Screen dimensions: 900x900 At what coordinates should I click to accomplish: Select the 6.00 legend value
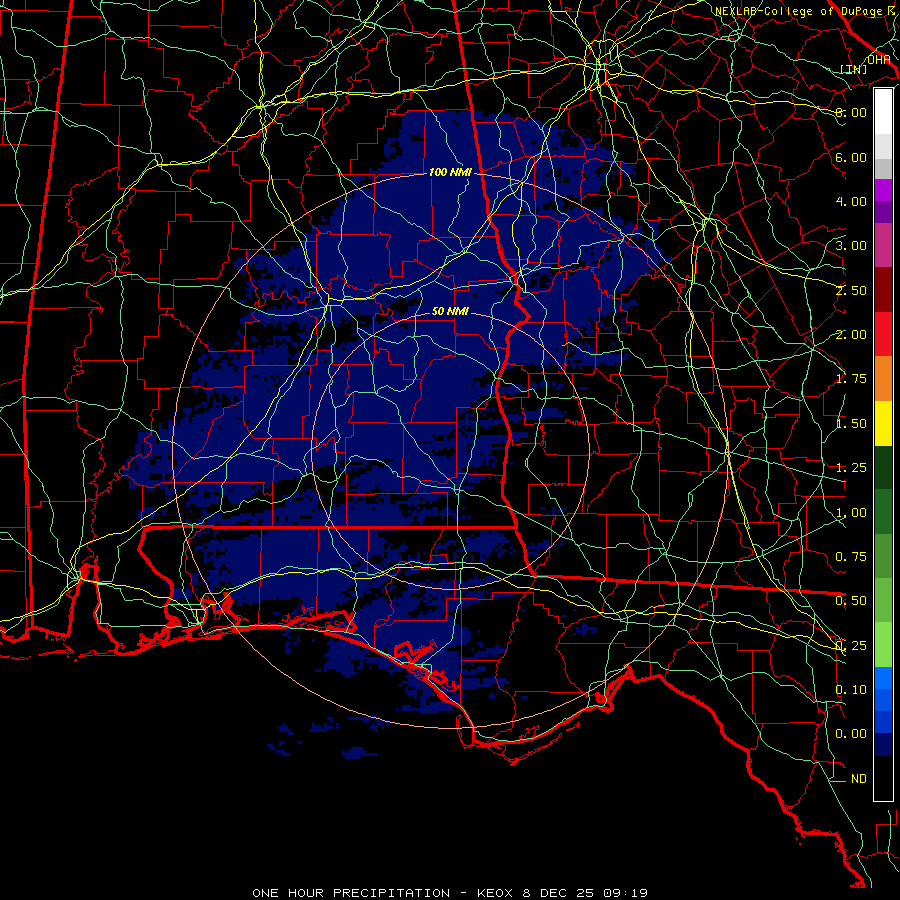click(x=851, y=157)
